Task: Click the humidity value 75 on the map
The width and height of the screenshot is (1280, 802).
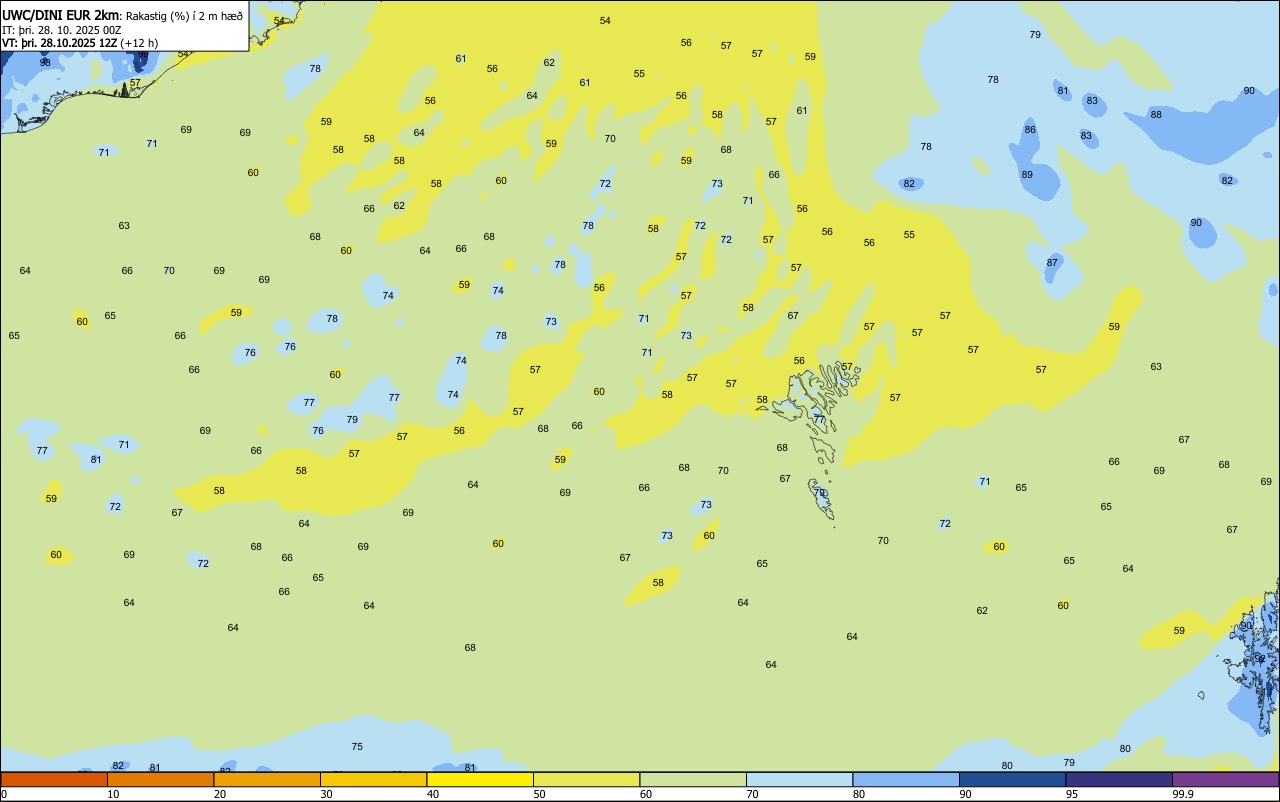Action: (357, 747)
